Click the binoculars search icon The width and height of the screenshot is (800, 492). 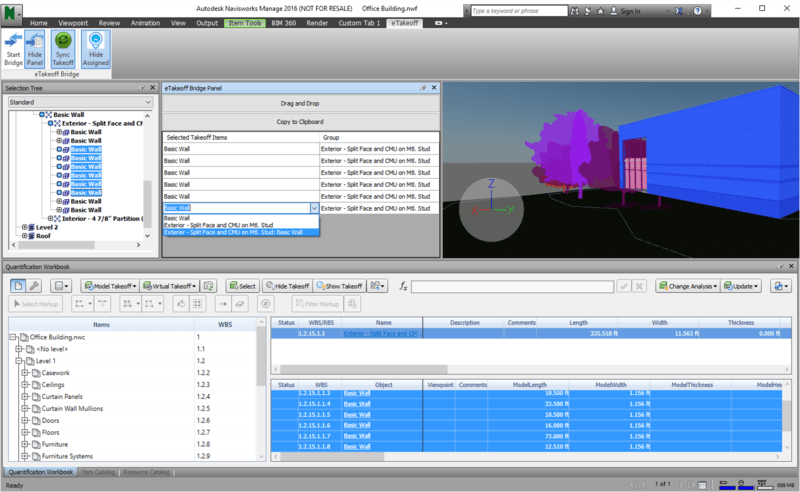(575, 11)
